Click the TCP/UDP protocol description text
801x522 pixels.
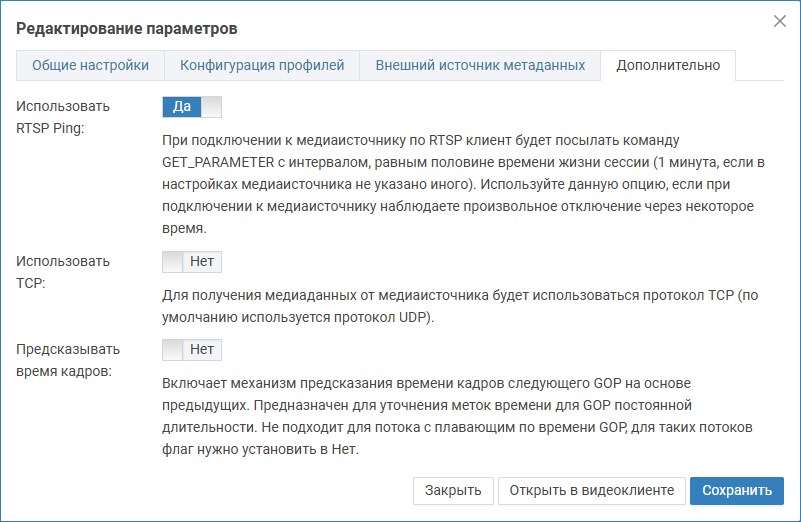(x=460, y=306)
